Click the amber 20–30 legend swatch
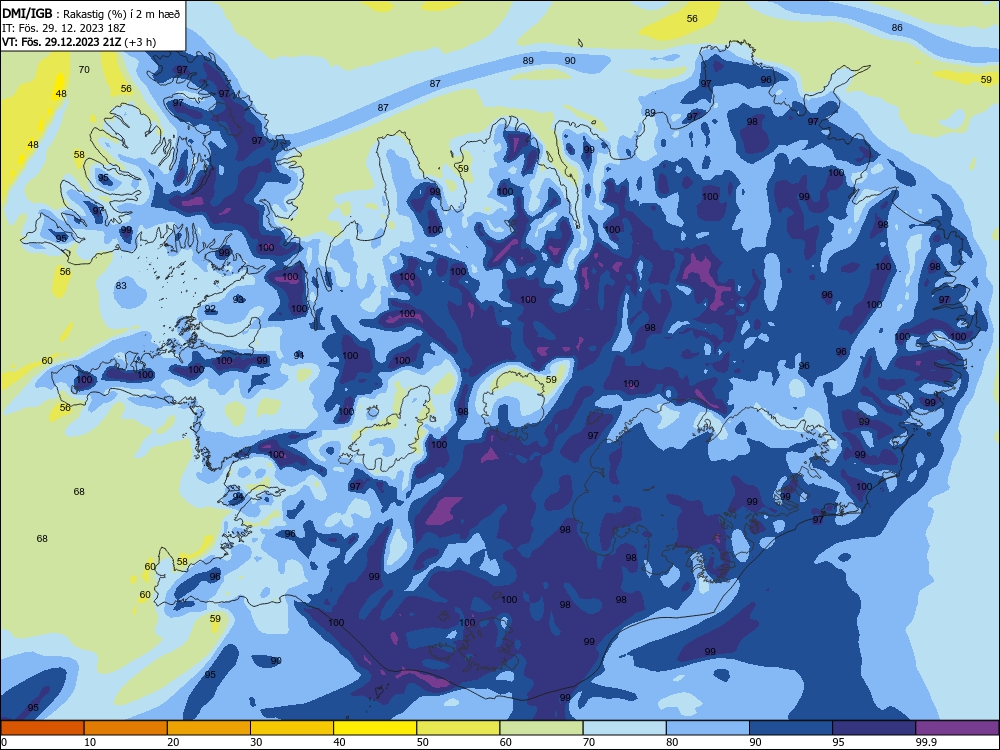1000x750 pixels. coord(209,728)
